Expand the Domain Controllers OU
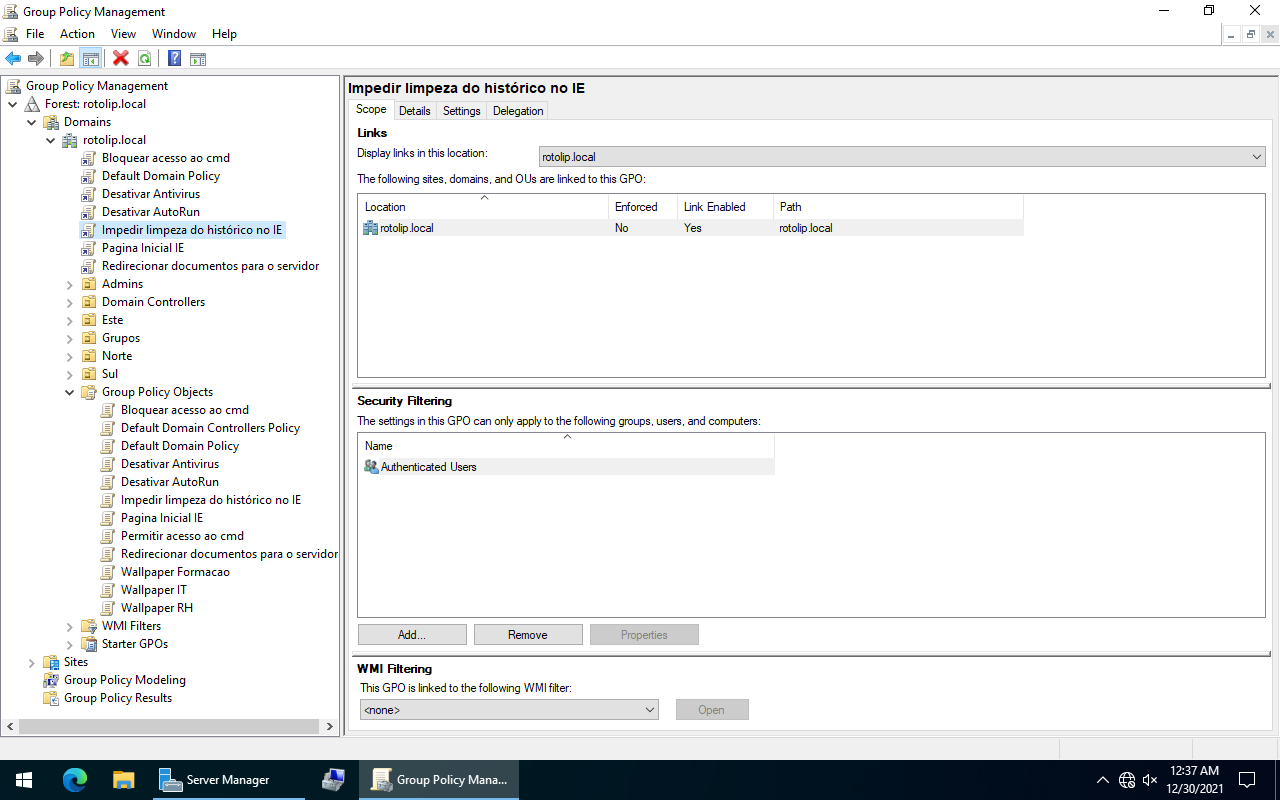 click(70, 302)
